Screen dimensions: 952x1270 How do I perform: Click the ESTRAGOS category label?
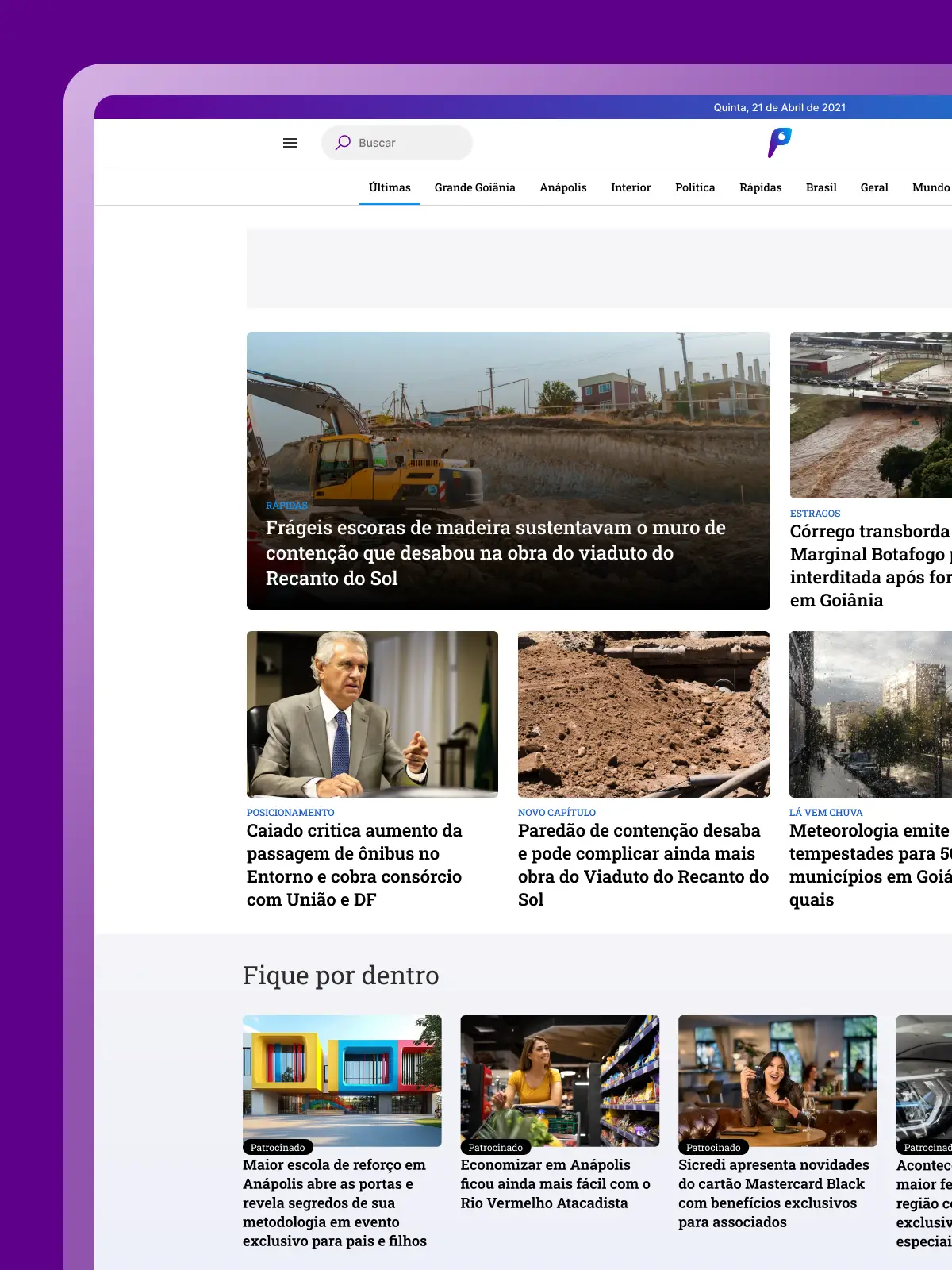pos(815,514)
